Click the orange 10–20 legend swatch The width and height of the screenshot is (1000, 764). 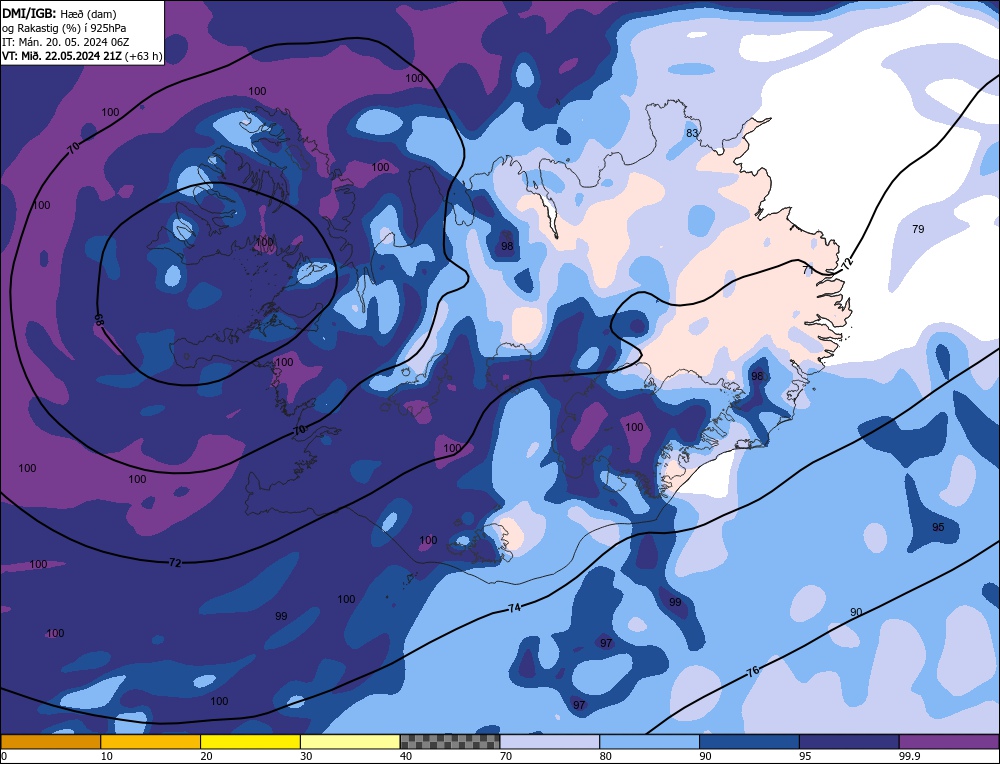151,742
